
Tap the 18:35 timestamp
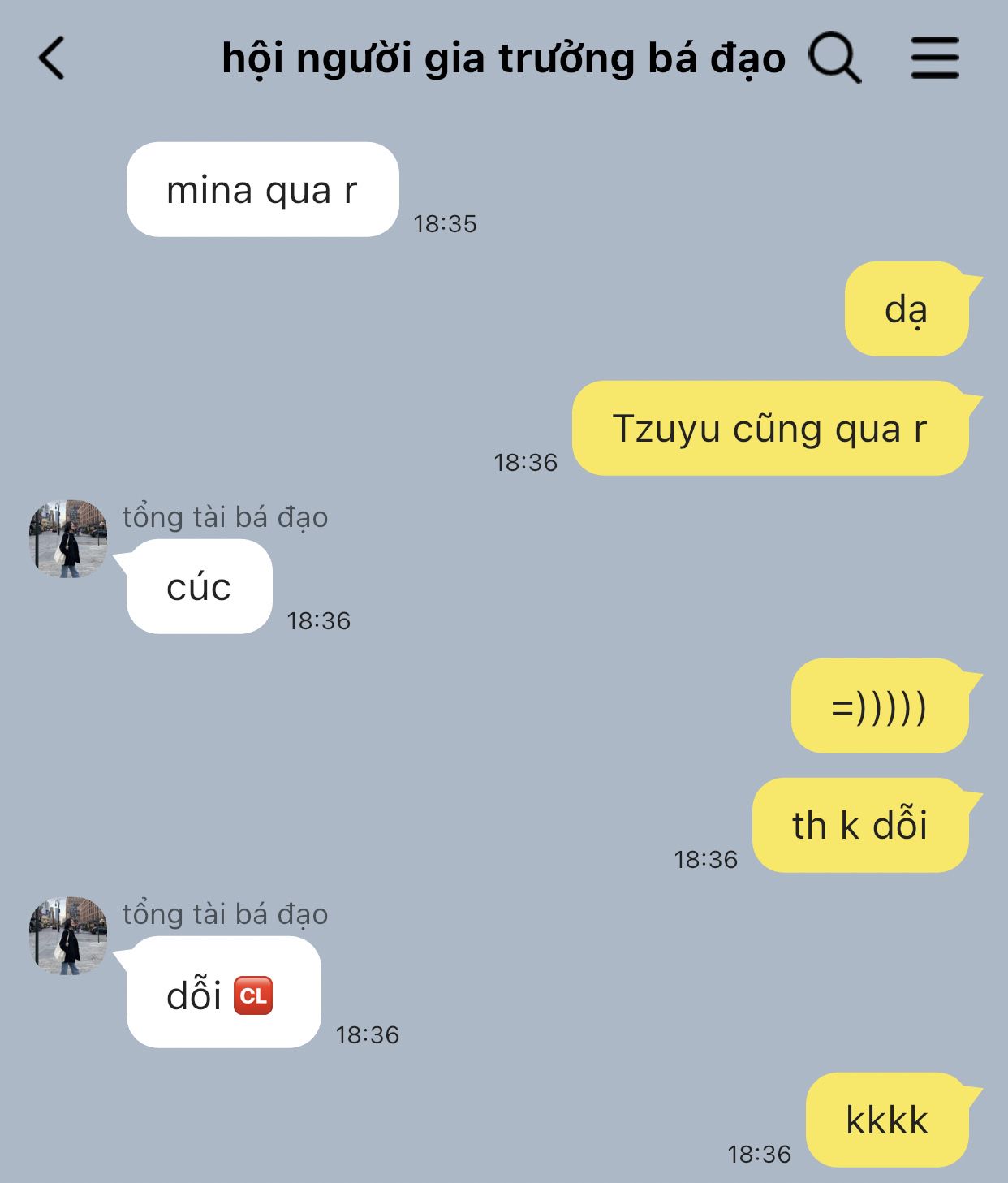pyautogui.click(x=445, y=224)
